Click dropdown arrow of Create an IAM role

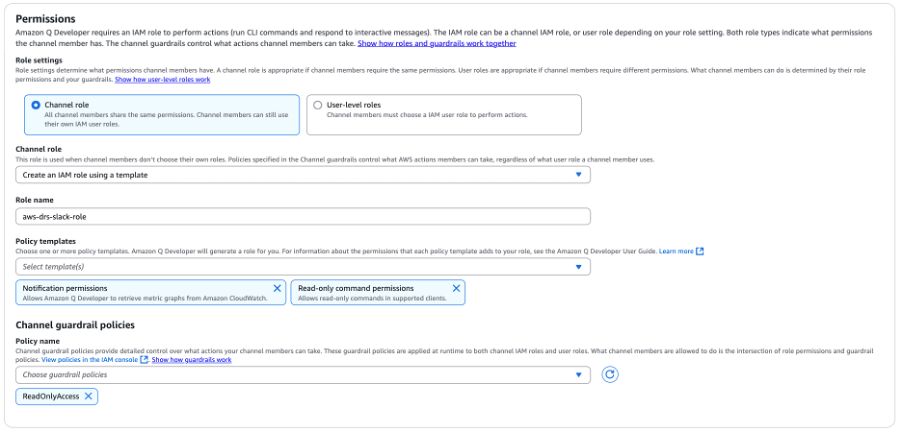(579, 175)
